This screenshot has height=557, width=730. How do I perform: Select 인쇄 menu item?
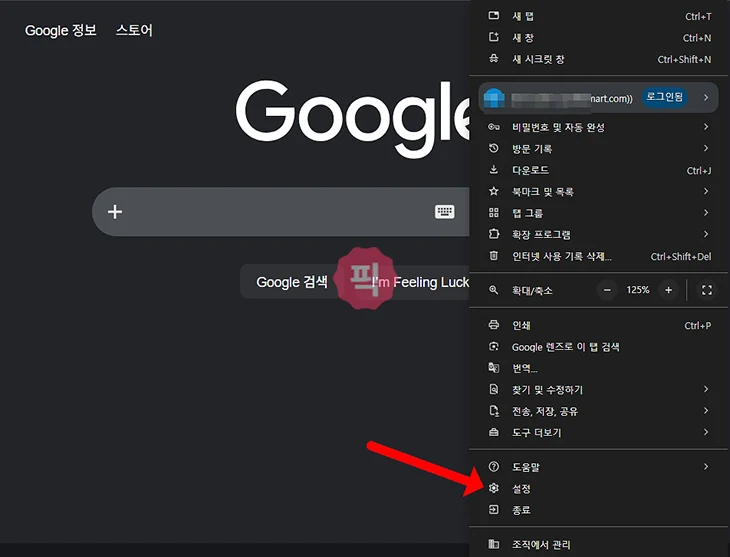point(599,325)
